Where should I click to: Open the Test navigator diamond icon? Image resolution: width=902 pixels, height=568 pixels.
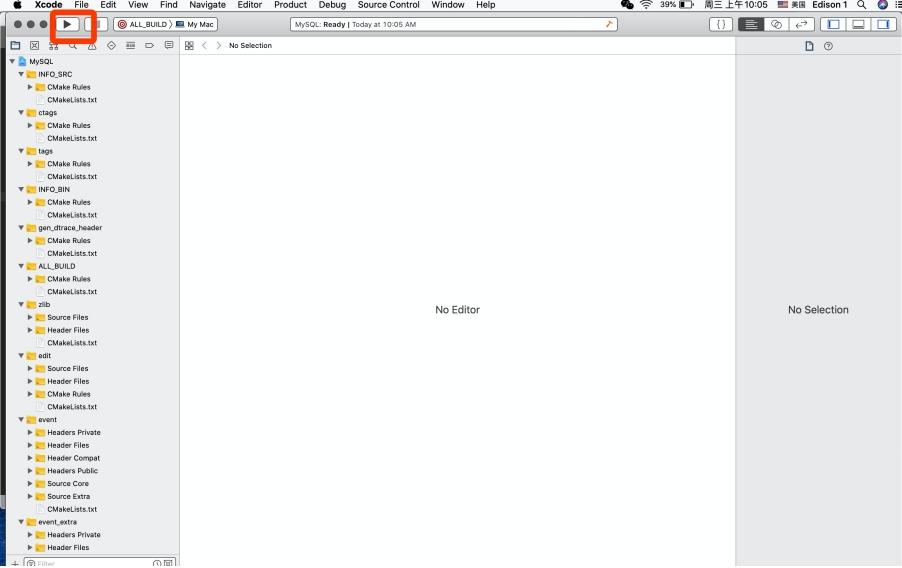[x=111, y=45]
